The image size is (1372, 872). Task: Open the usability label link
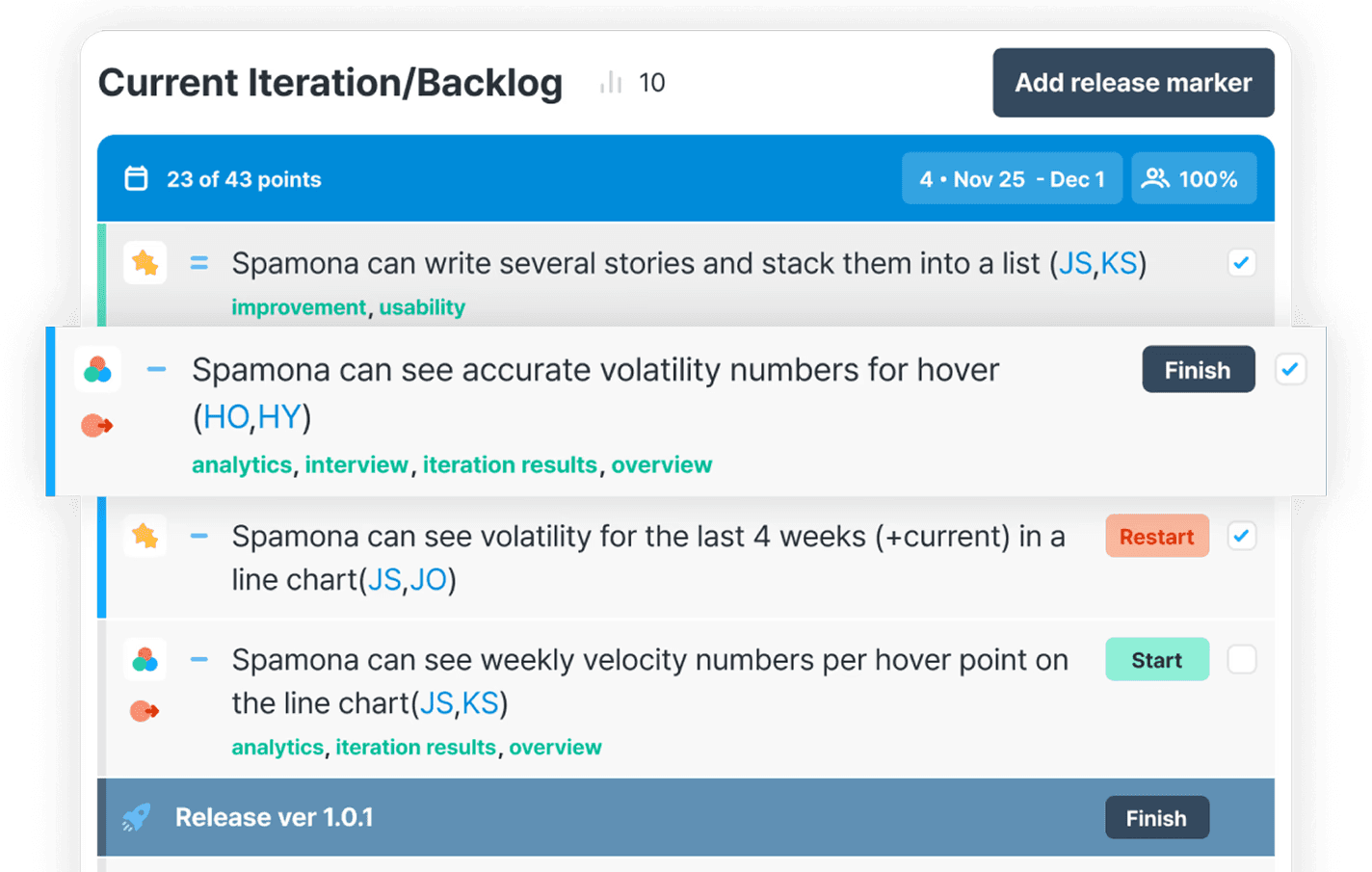tap(422, 307)
